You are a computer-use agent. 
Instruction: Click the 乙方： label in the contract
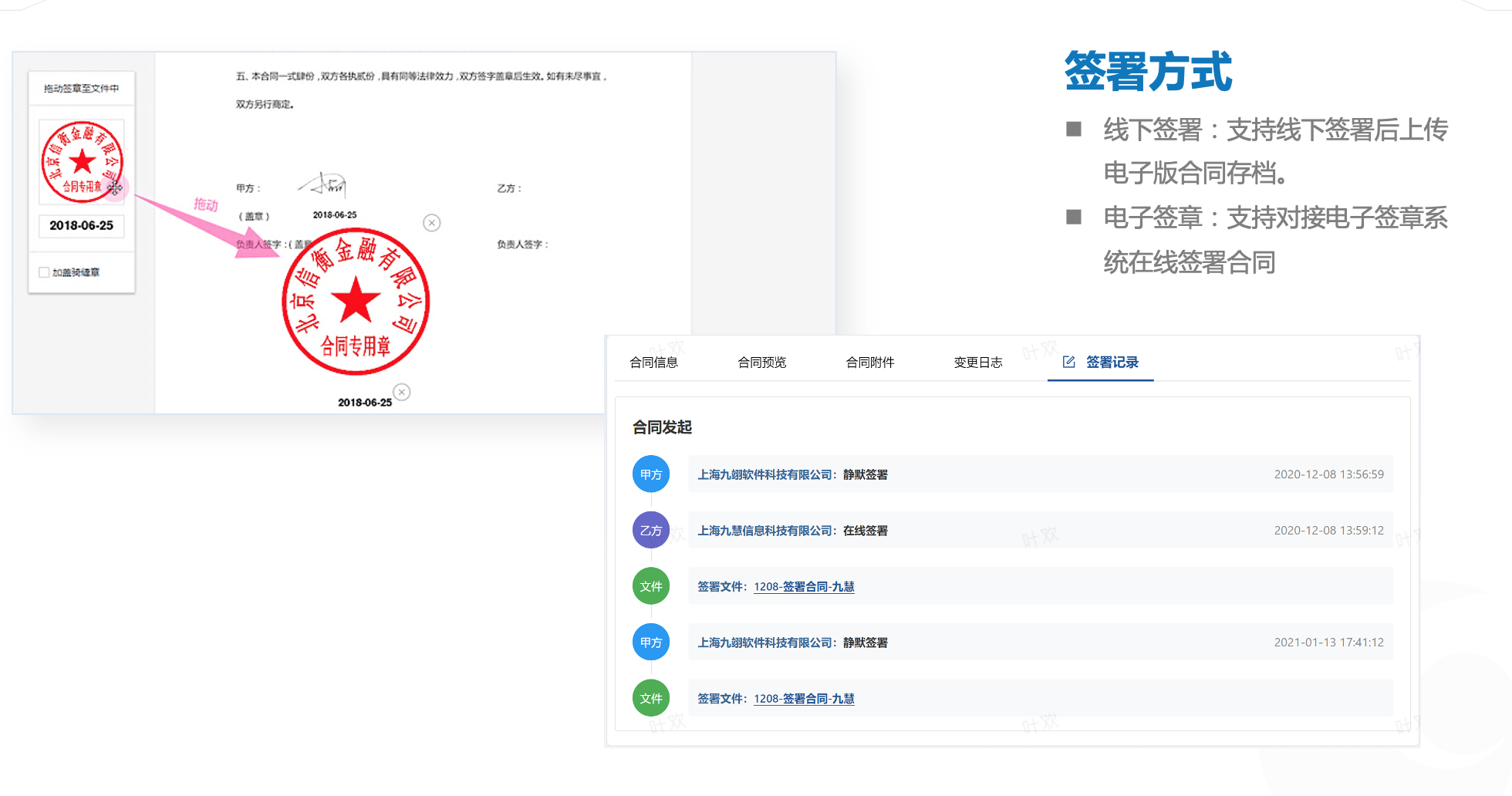pyautogui.click(x=509, y=188)
